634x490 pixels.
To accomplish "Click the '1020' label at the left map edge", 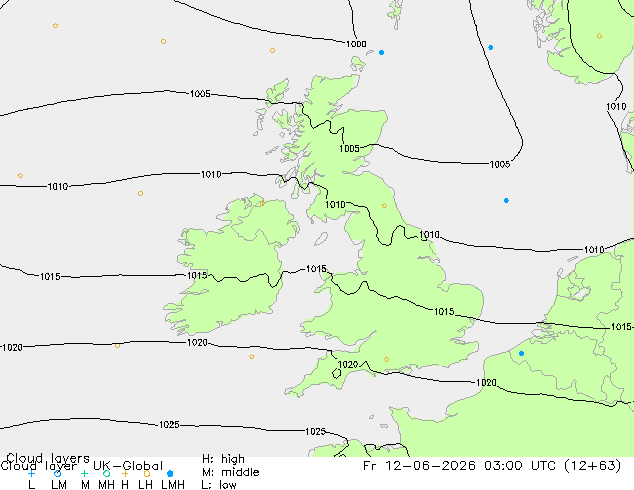I will (13, 347).
